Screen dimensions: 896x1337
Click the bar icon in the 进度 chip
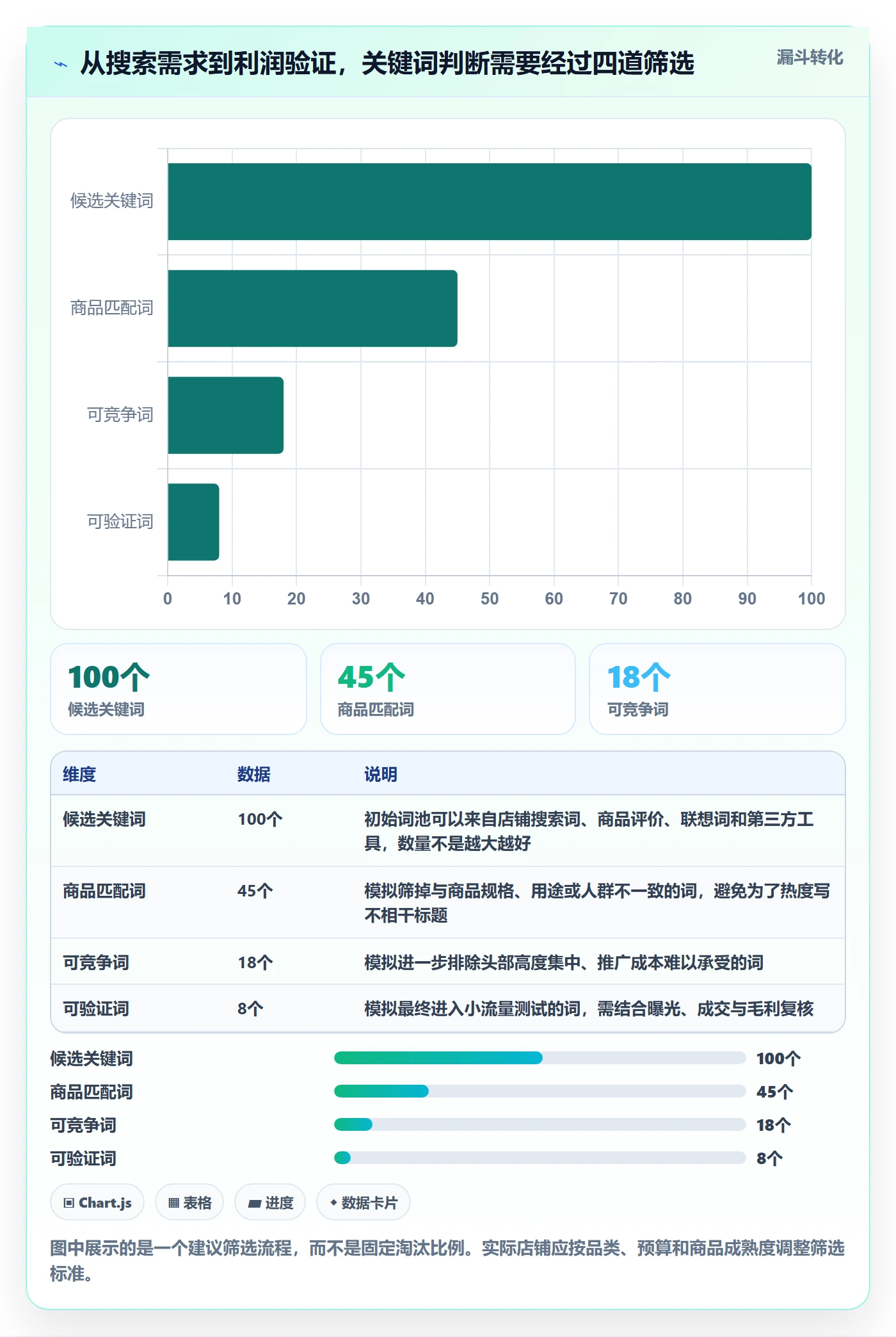pyautogui.click(x=254, y=1204)
